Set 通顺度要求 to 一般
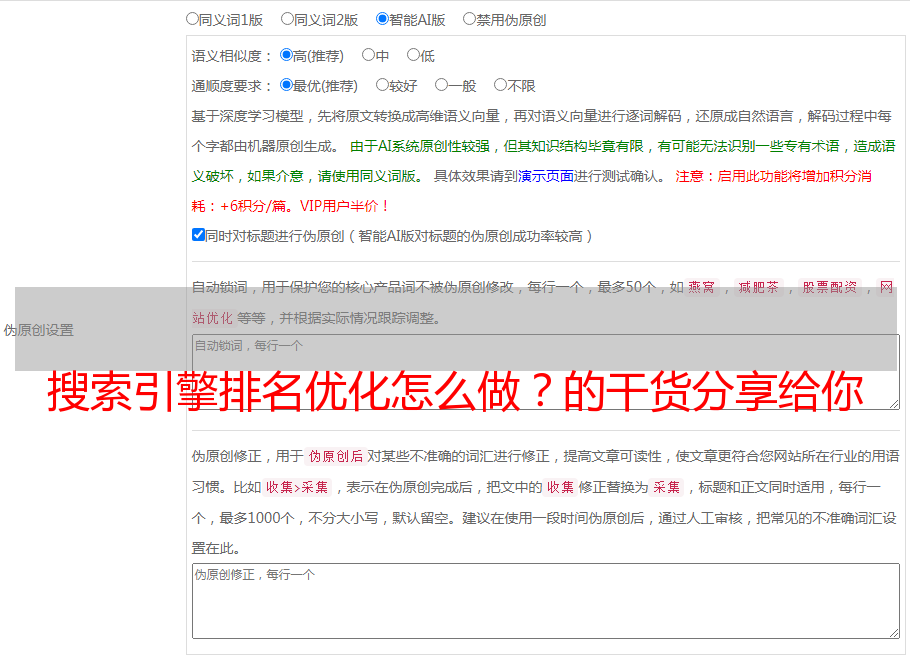Image resolution: width=911 pixels, height=658 pixels. [442, 85]
